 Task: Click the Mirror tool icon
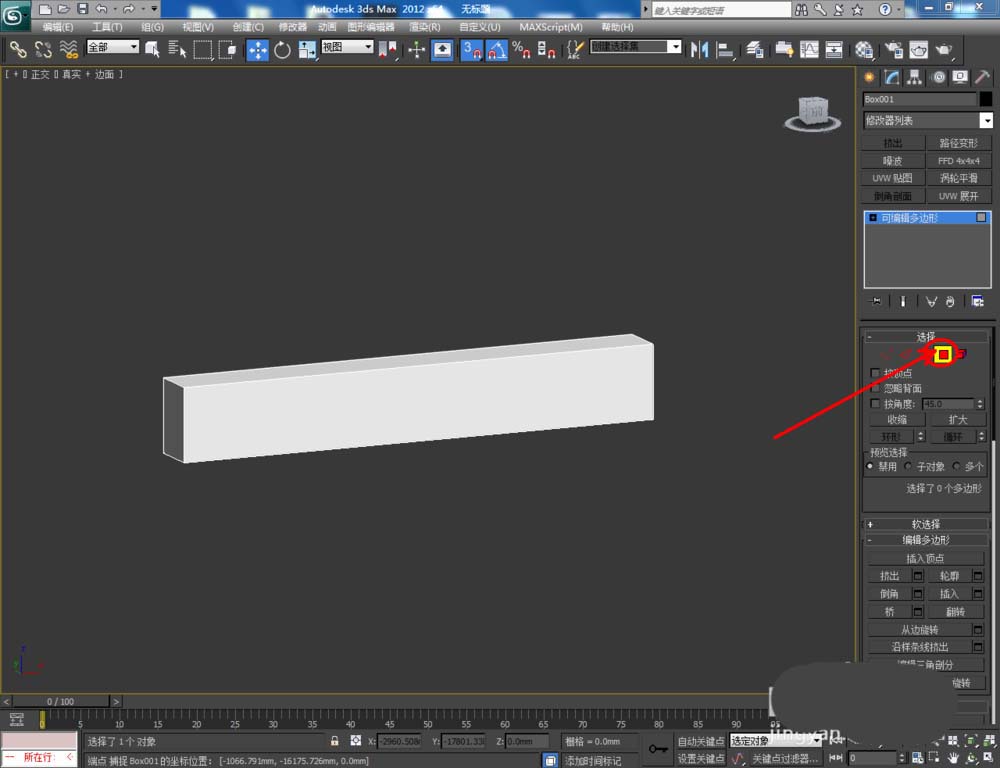(x=700, y=49)
